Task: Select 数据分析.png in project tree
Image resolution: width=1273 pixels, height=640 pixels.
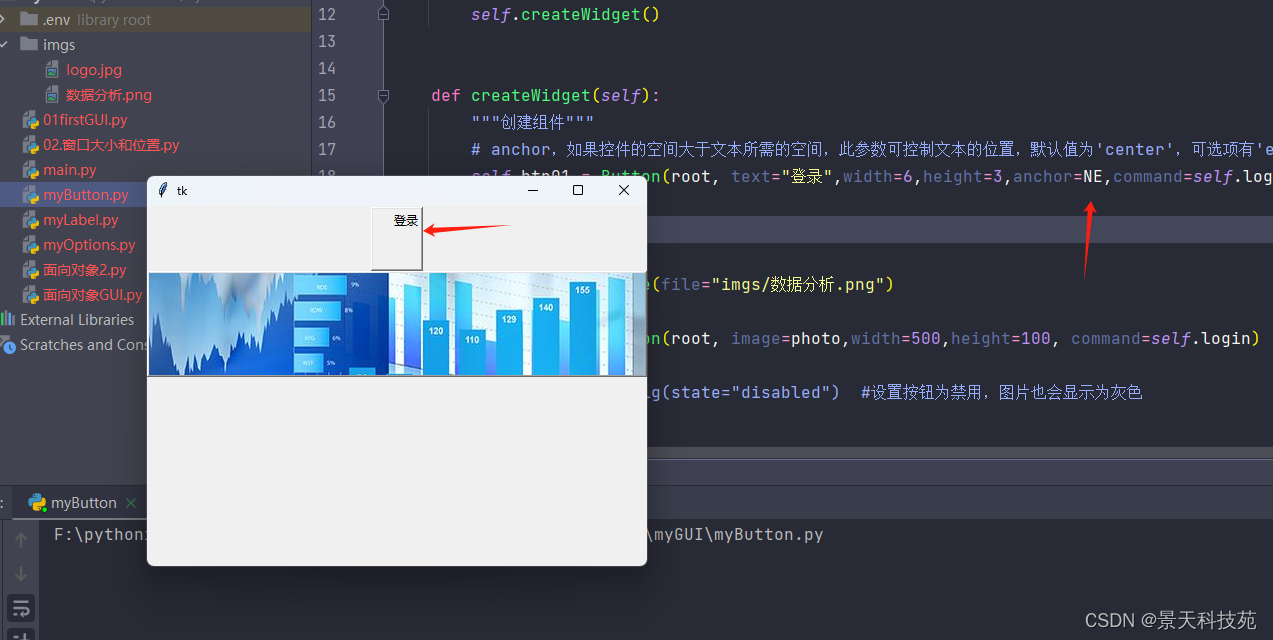Action: coord(109,95)
